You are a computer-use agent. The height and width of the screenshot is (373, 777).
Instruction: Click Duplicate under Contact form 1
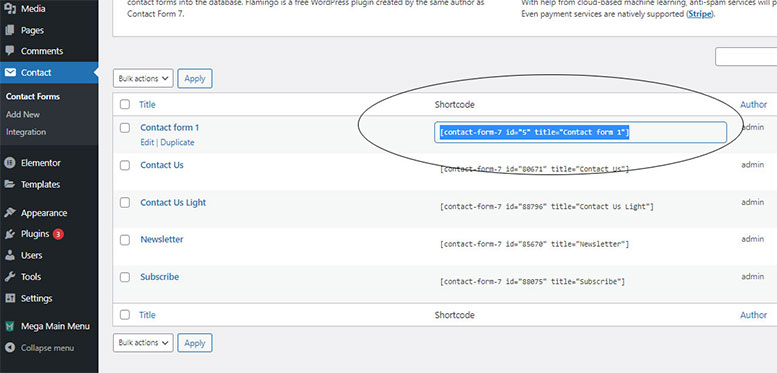pyautogui.click(x=177, y=142)
